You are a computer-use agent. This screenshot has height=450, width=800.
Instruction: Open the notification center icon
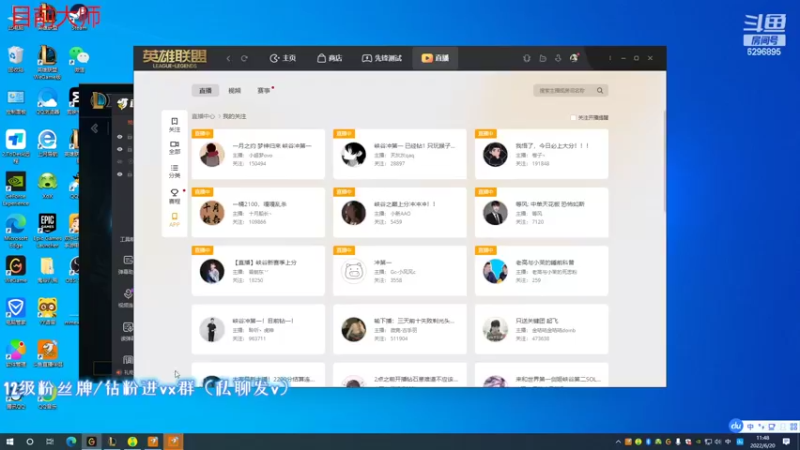click(787, 442)
